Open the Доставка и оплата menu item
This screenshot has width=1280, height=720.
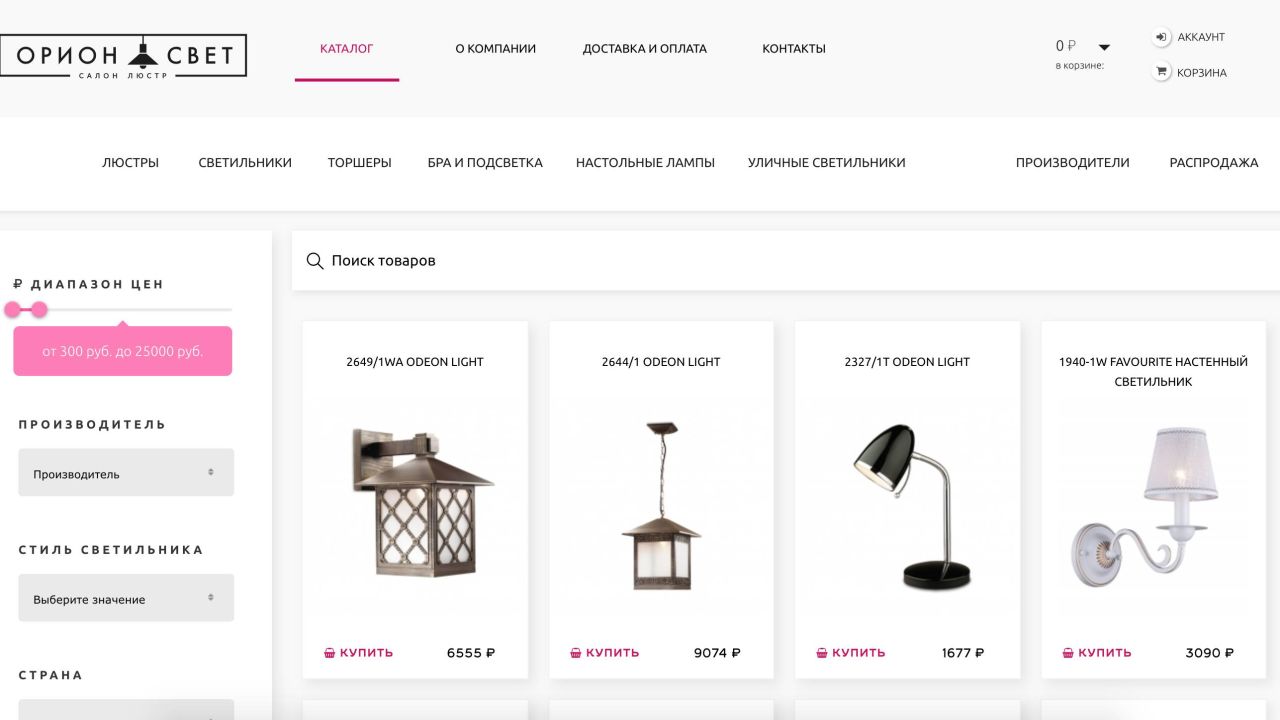(x=645, y=48)
